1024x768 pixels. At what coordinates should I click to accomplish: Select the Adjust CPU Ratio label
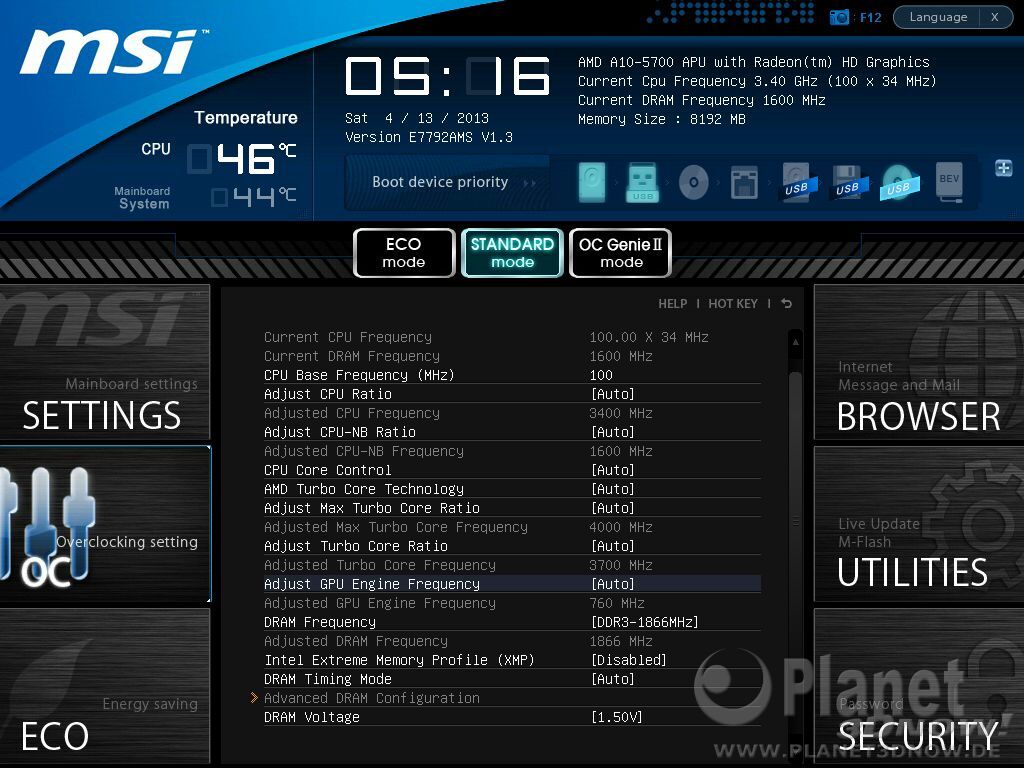coord(328,394)
